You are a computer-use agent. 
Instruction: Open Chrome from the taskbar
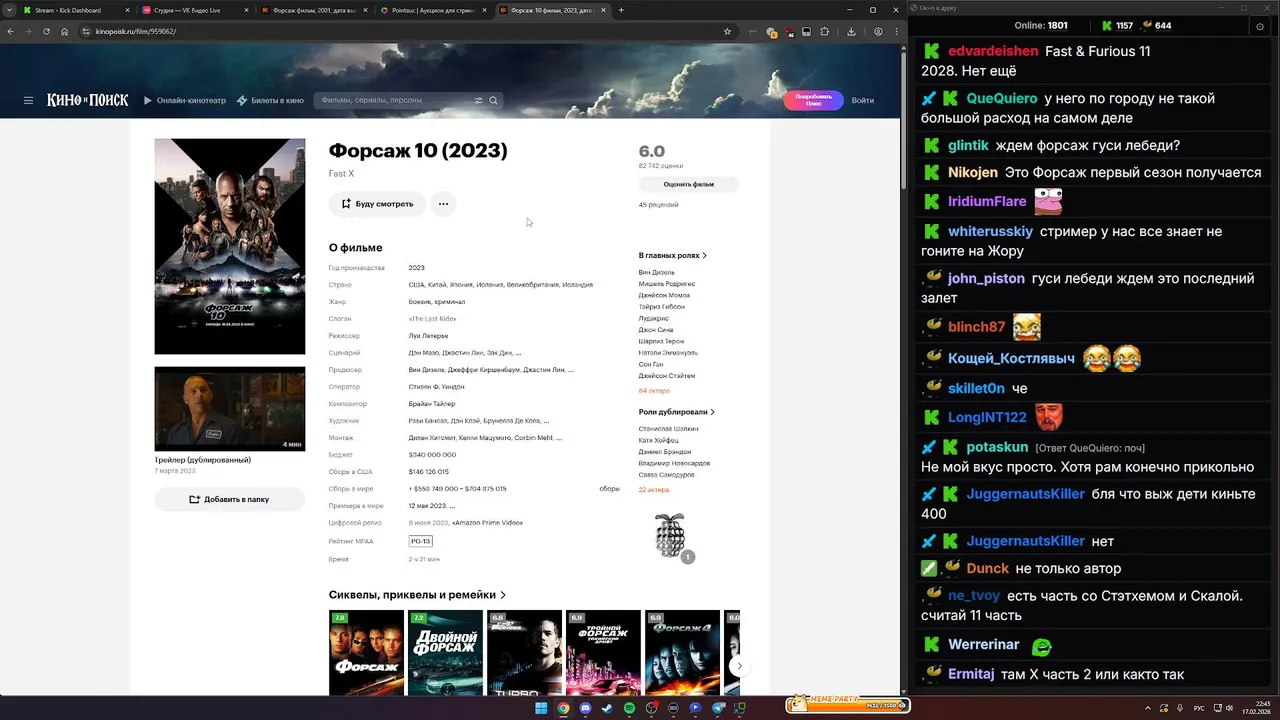(x=563, y=708)
